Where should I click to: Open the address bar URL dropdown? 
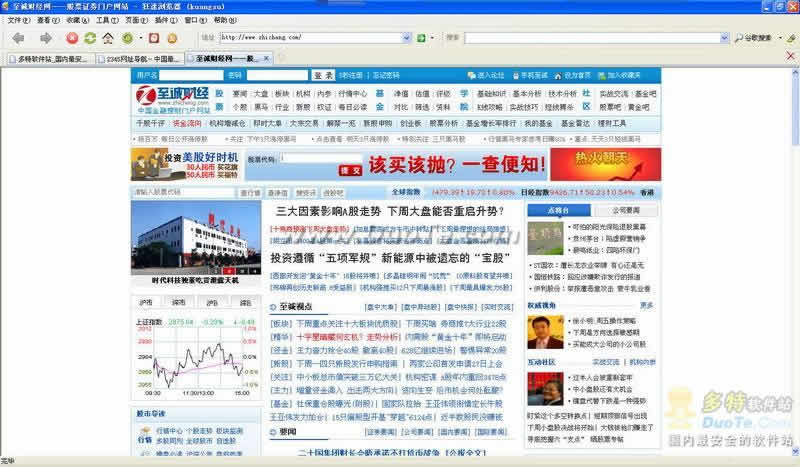pos(406,38)
